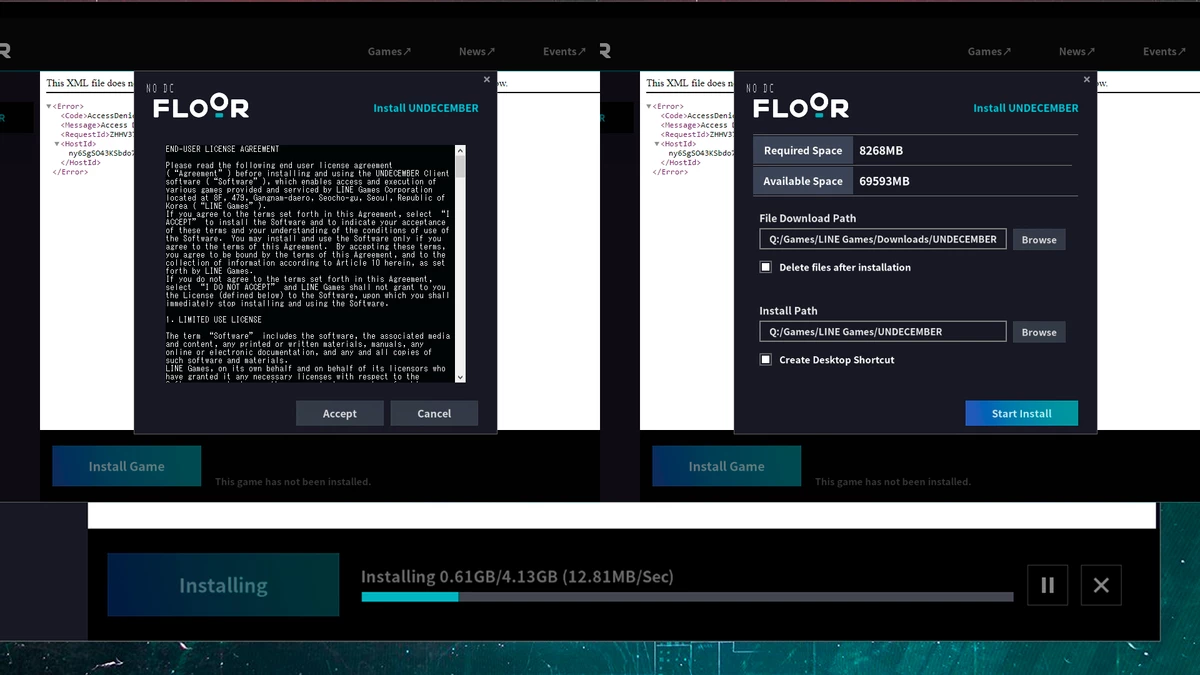Open the News menu above the license dialog

(477, 51)
